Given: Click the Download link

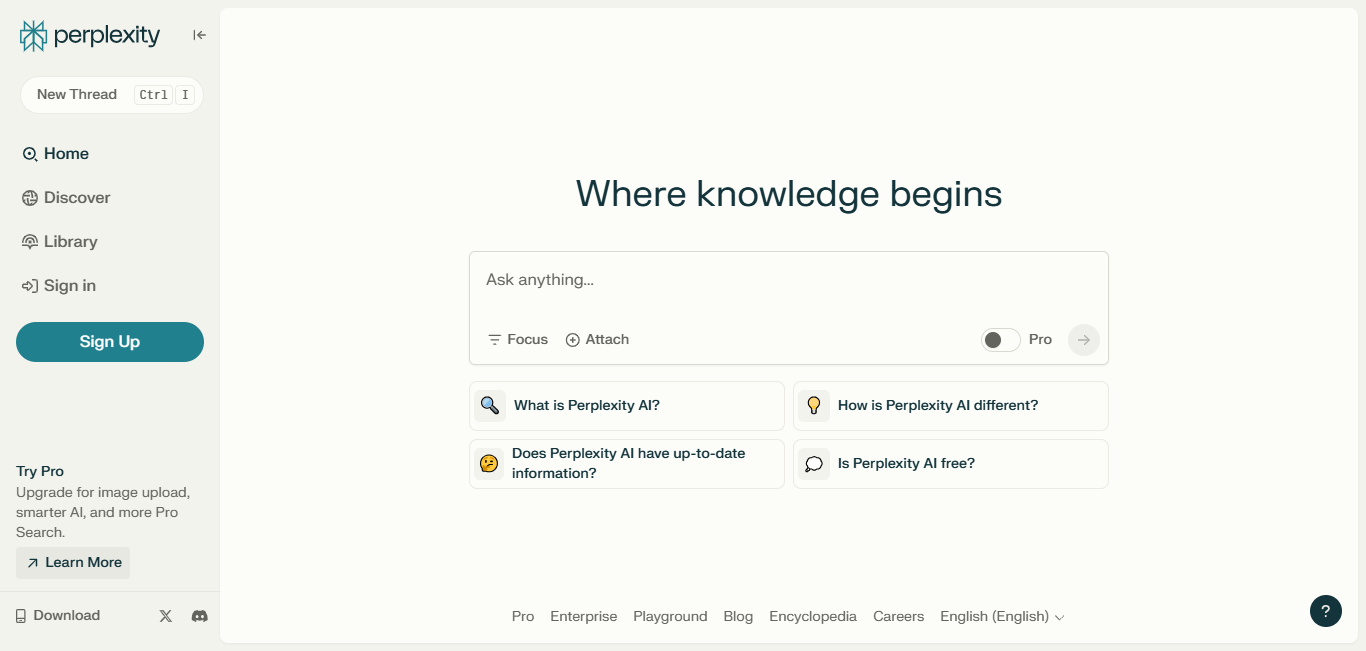Looking at the screenshot, I should coord(58,616).
